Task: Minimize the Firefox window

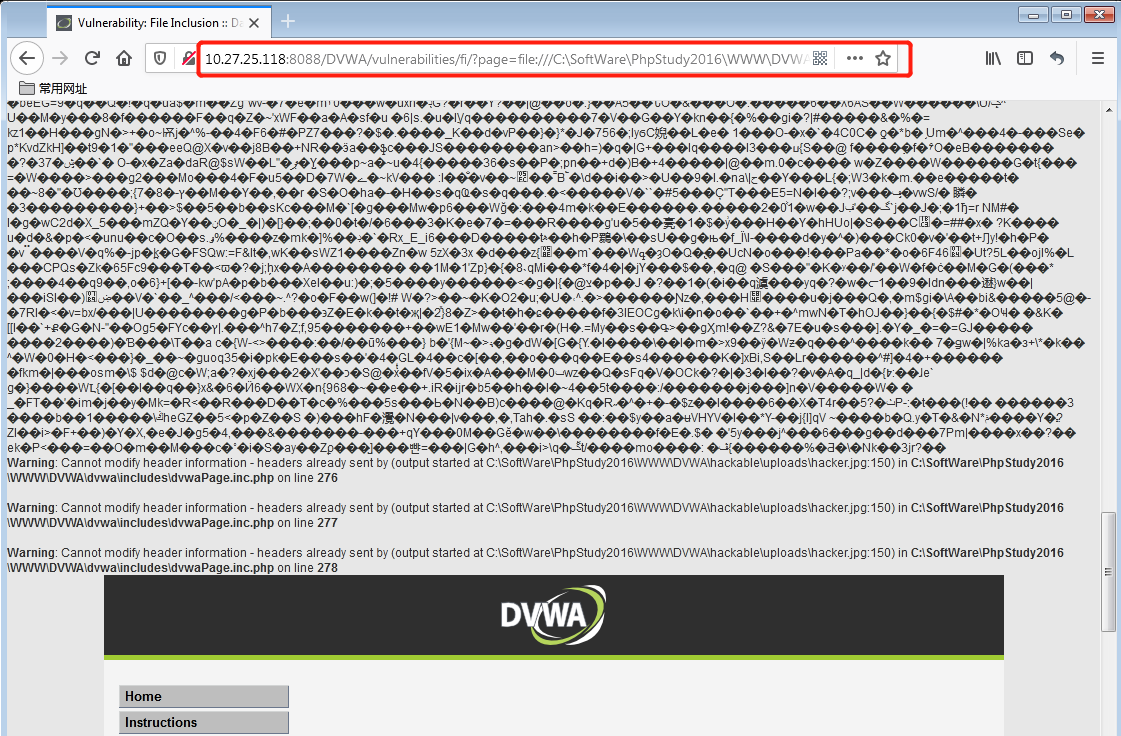Action: (1033, 14)
